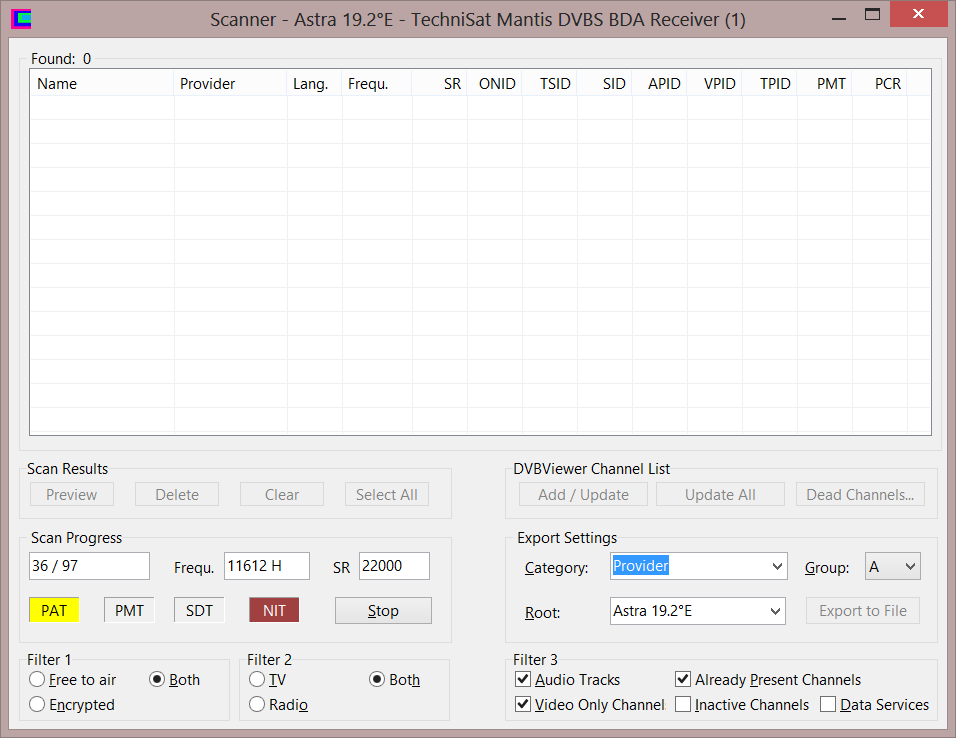Click the Frequ. input field
Screen dimensions: 956x738
[x=266, y=566]
